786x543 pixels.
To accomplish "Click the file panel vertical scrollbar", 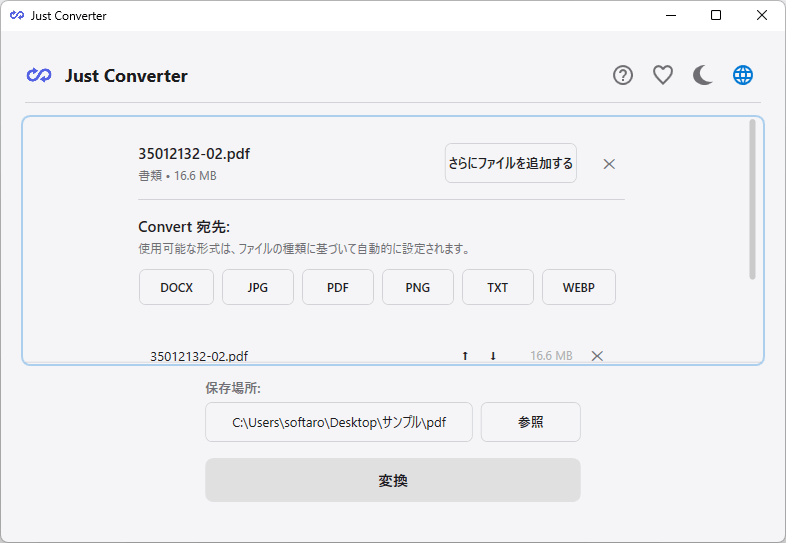I will point(752,199).
